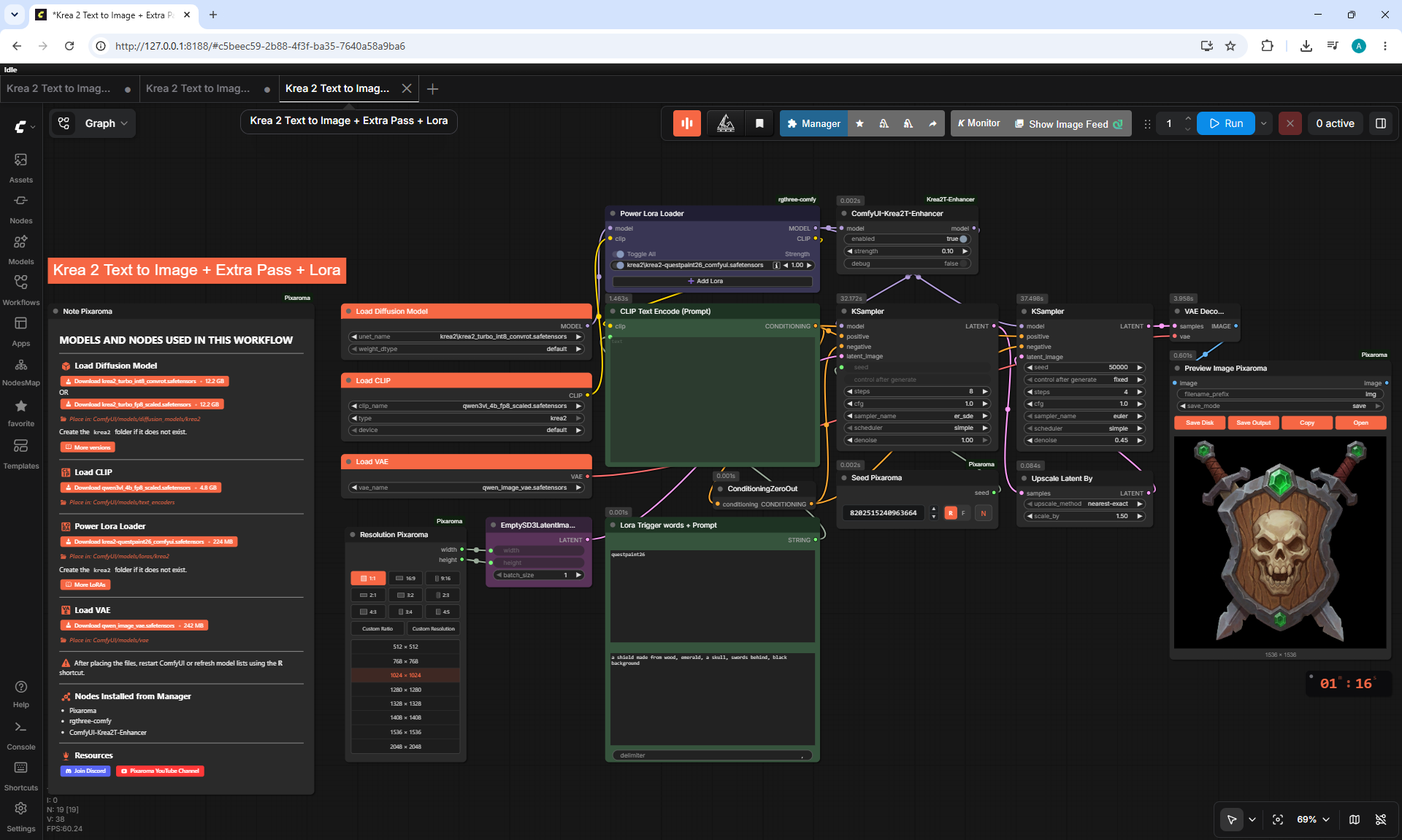
Task: Open unet_name dropdown in Load Diffusion Model
Action: click(x=467, y=336)
